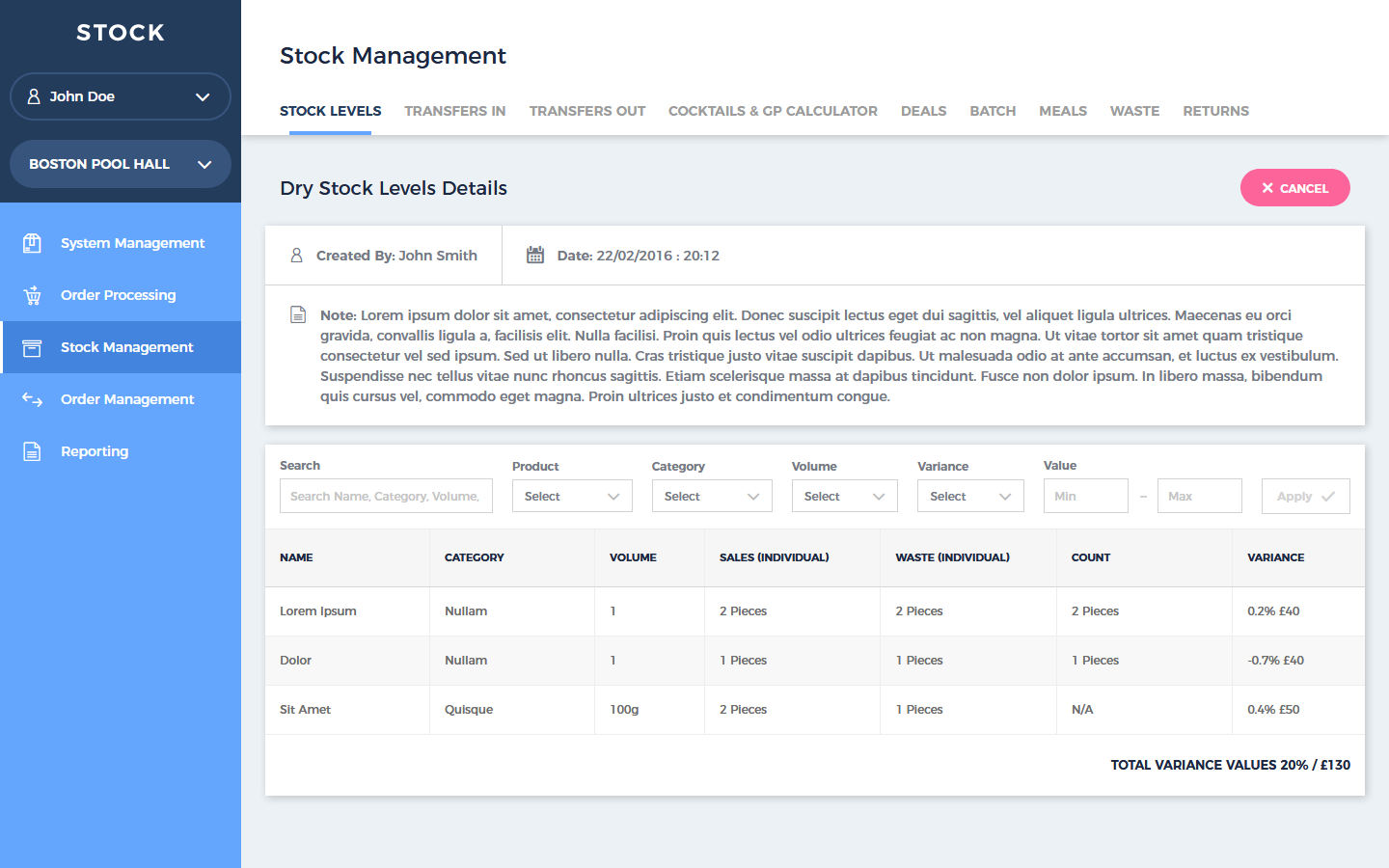Click the note document icon
The height and width of the screenshot is (868, 1389).
(x=298, y=315)
